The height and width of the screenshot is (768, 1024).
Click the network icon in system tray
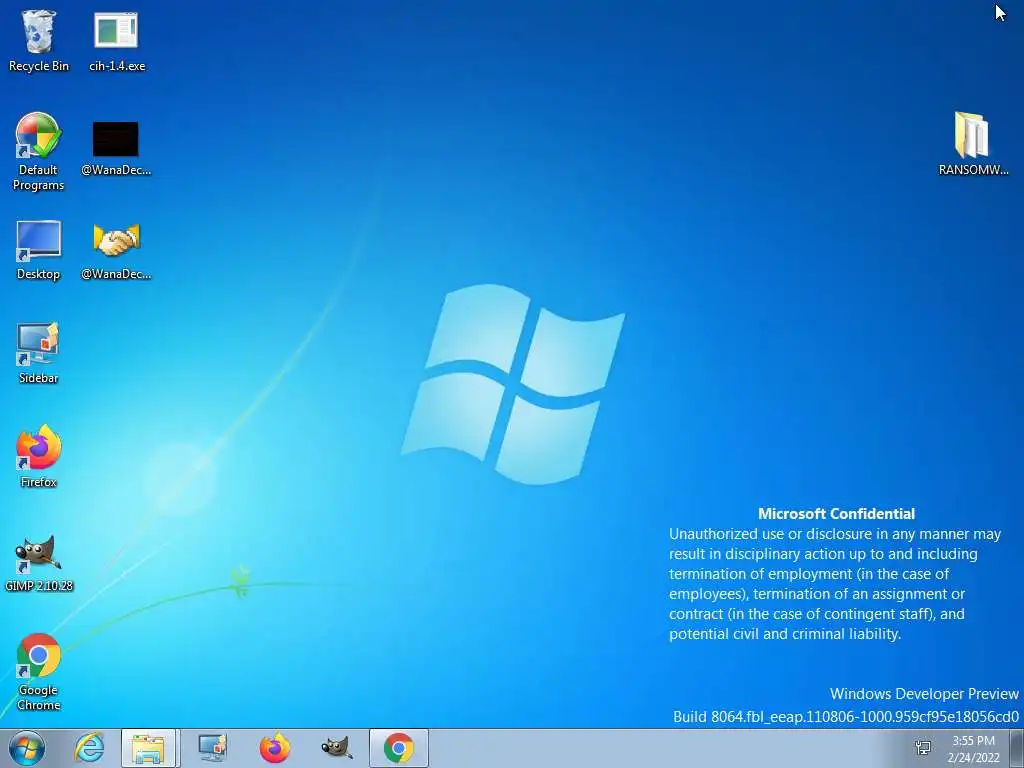click(x=923, y=748)
